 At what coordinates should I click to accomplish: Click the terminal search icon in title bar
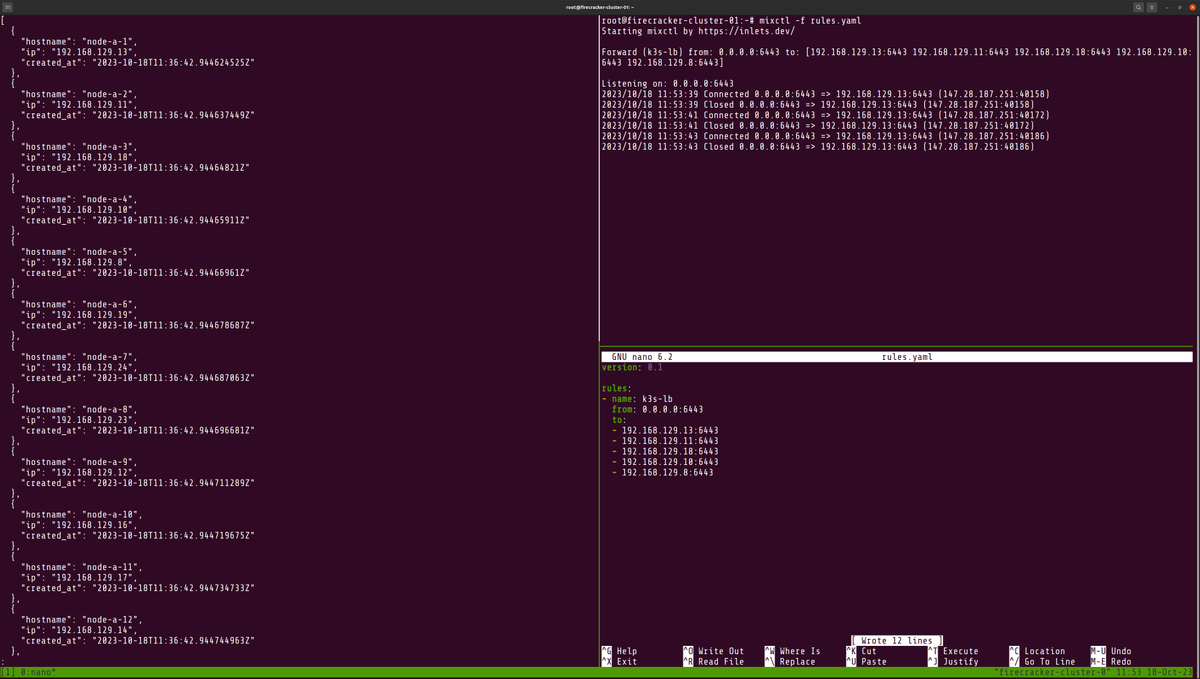[1138, 7]
